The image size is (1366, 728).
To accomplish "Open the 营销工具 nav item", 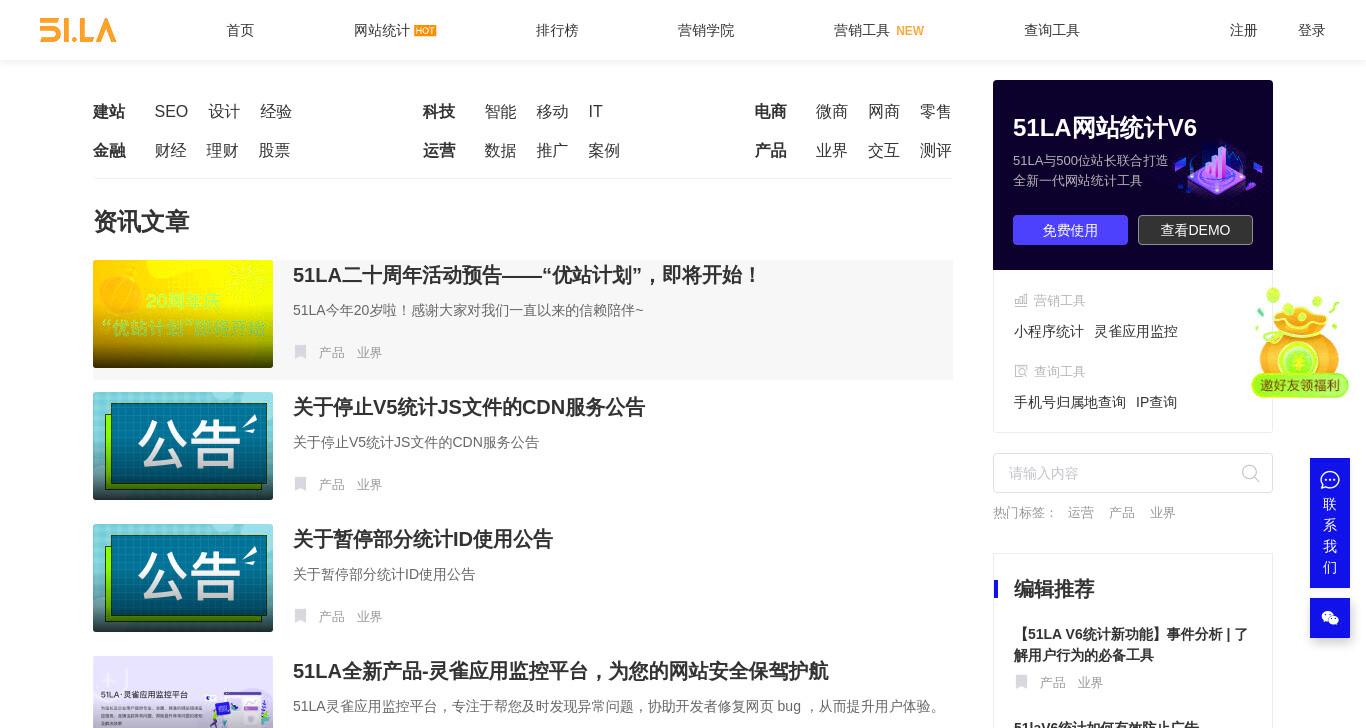I will click(862, 30).
